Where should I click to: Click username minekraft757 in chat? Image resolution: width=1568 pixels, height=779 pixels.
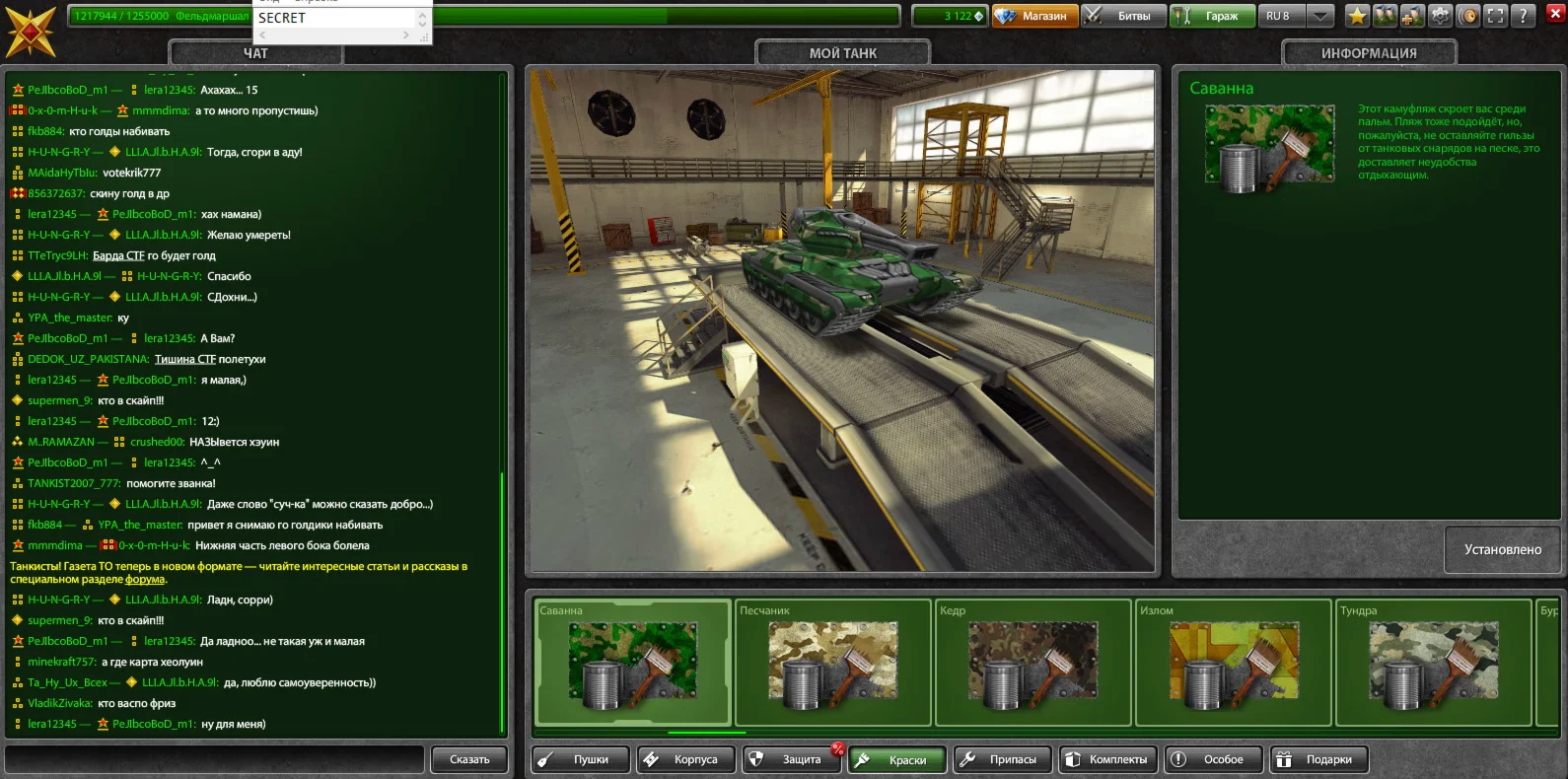coord(61,662)
